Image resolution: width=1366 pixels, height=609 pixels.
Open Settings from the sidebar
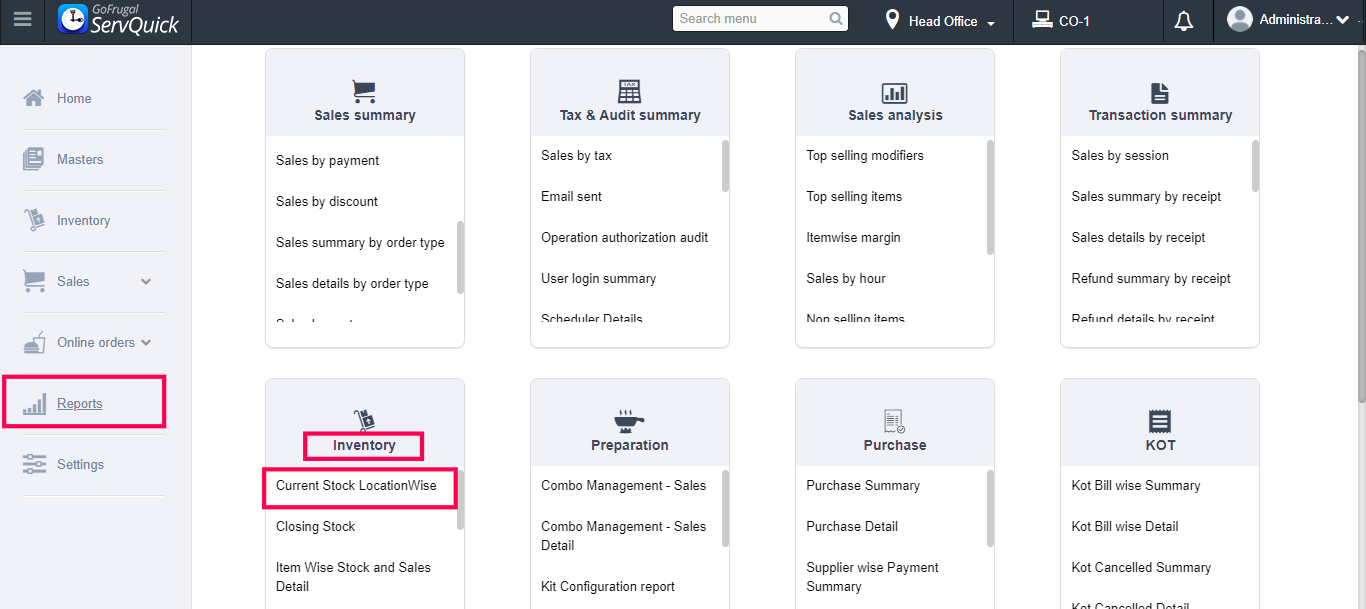click(80, 465)
